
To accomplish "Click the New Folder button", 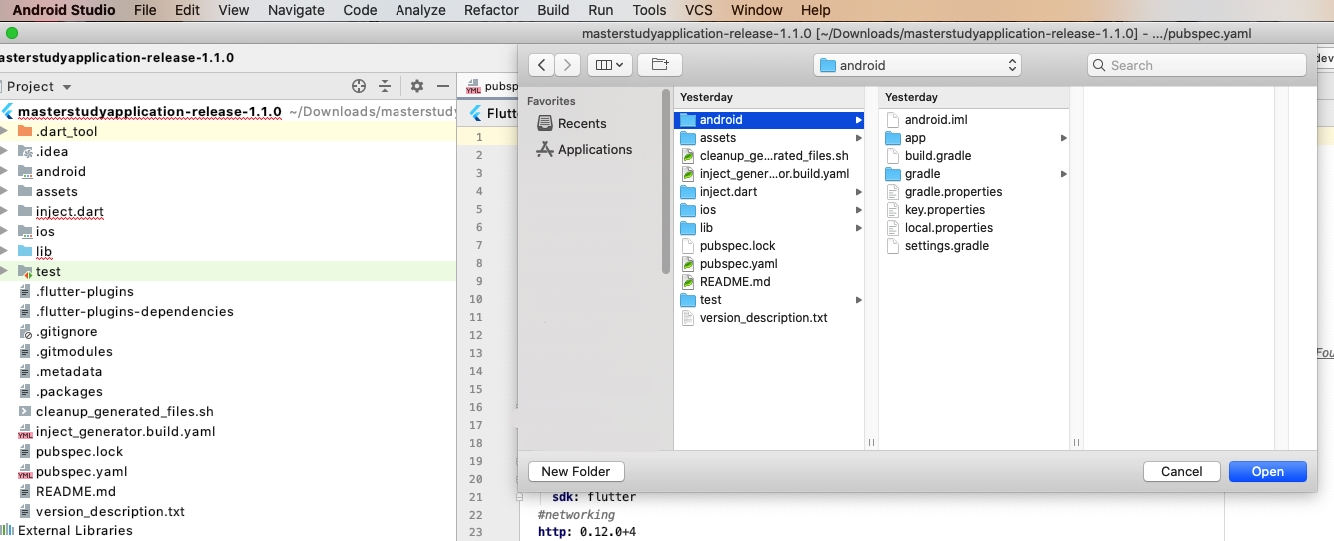I will [575, 471].
